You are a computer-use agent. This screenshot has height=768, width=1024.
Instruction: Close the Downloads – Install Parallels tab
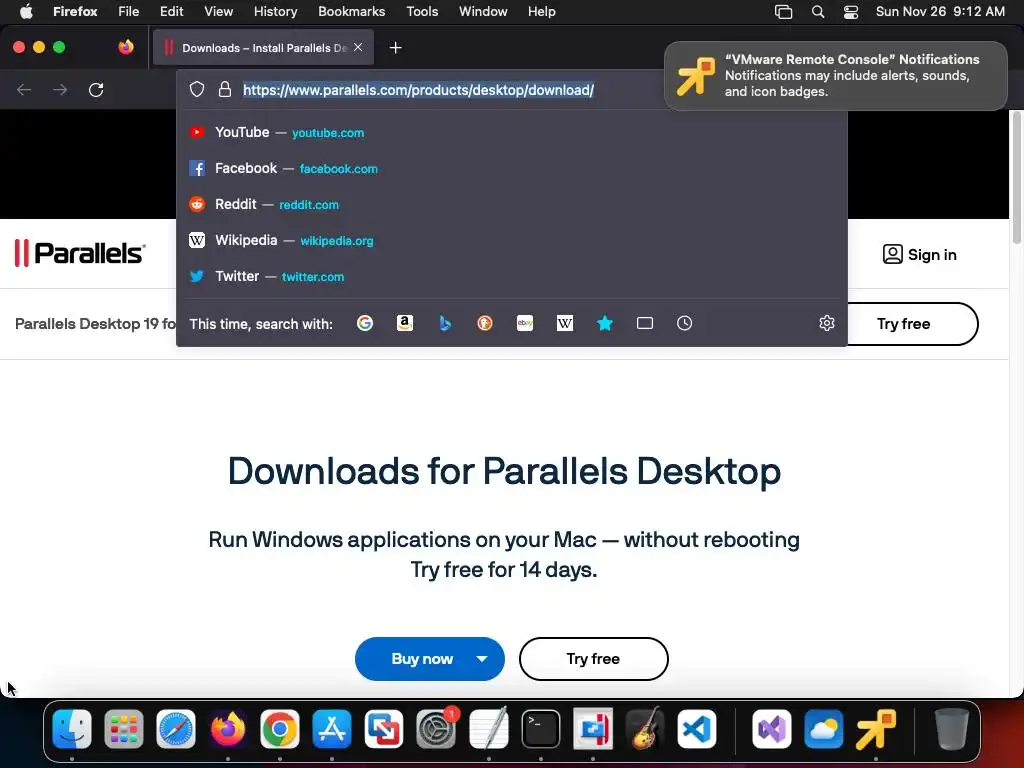(358, 47)
